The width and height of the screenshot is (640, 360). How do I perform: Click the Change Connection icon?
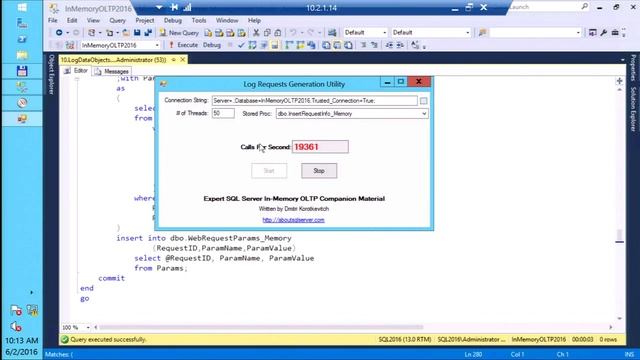[70, 45]
